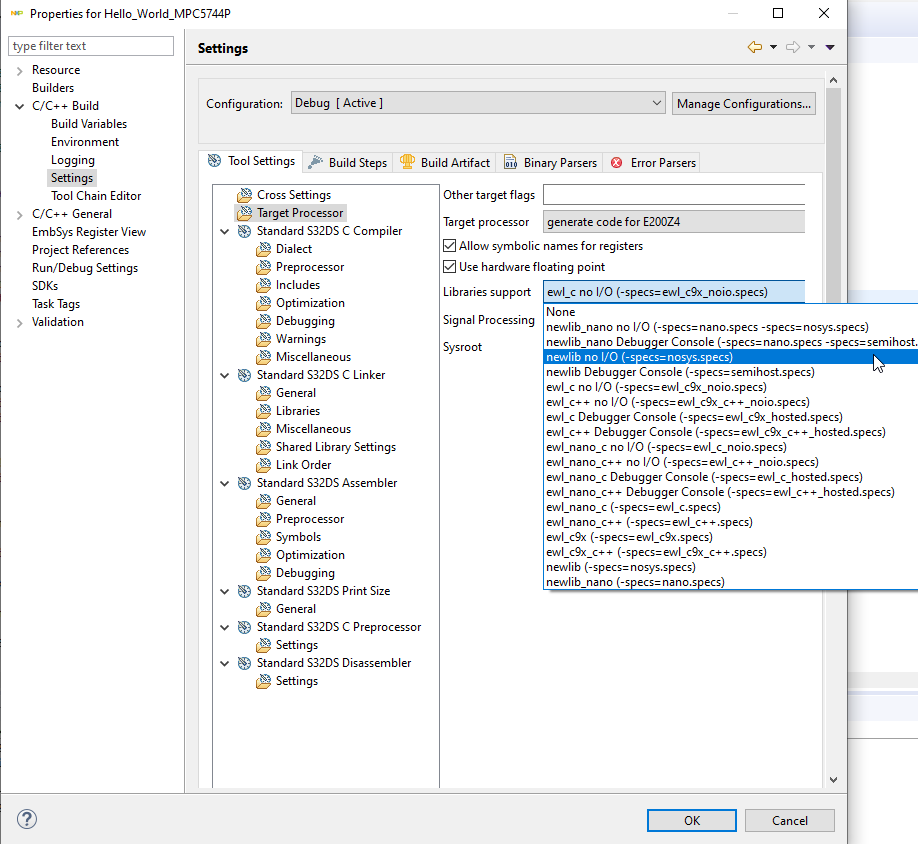
Task: Select Tool Chain Editor in tree
Action: (x=96, y=196)
